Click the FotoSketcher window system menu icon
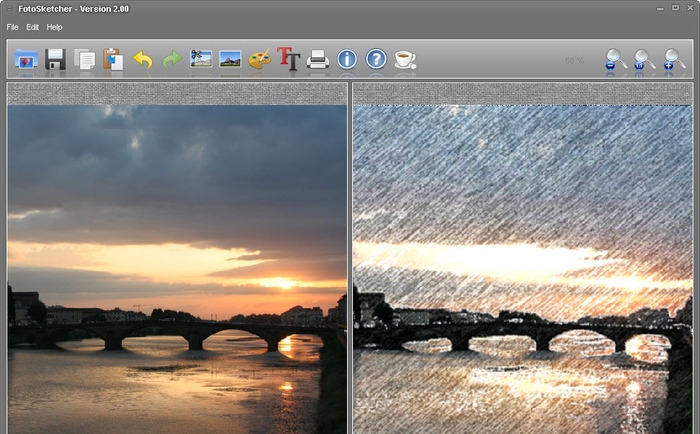Image resolution: width=700 pixels, height=434 pixels. pyautogui.click(x=9, y=8)
